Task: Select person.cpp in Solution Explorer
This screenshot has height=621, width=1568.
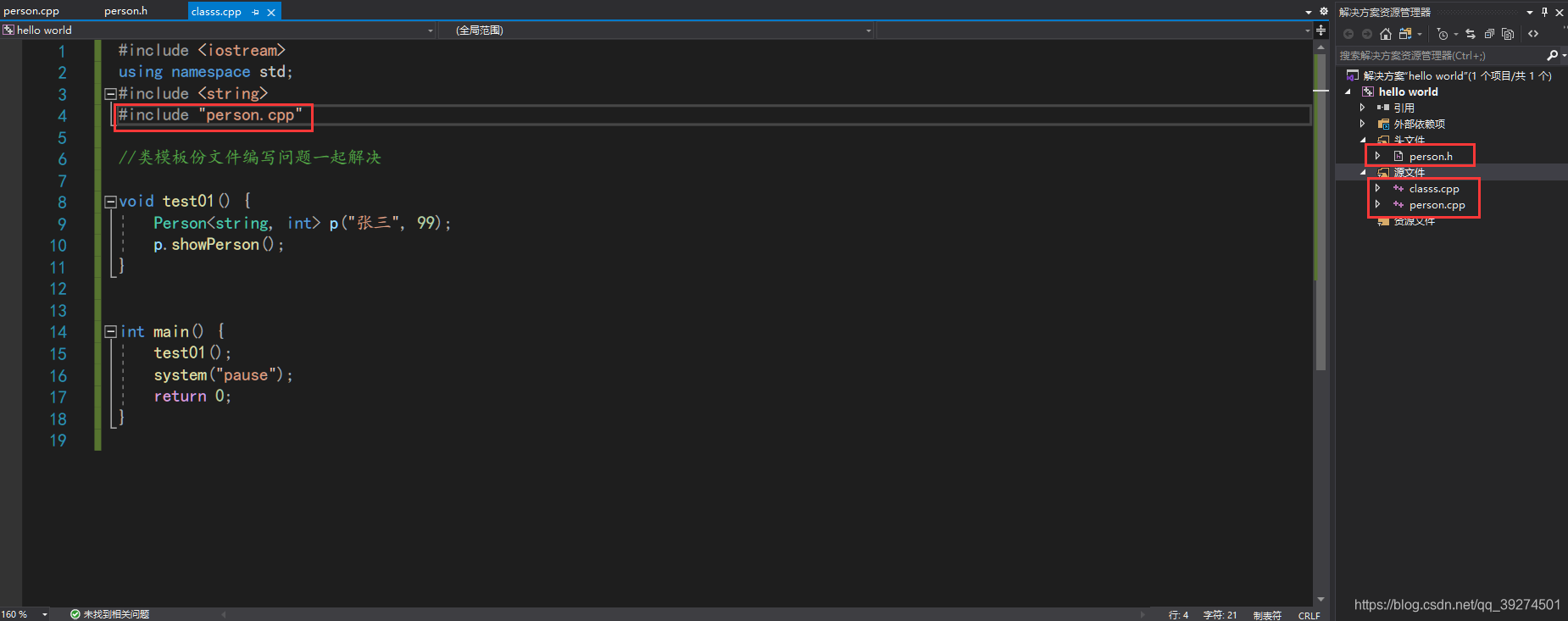Action: 1437,205
